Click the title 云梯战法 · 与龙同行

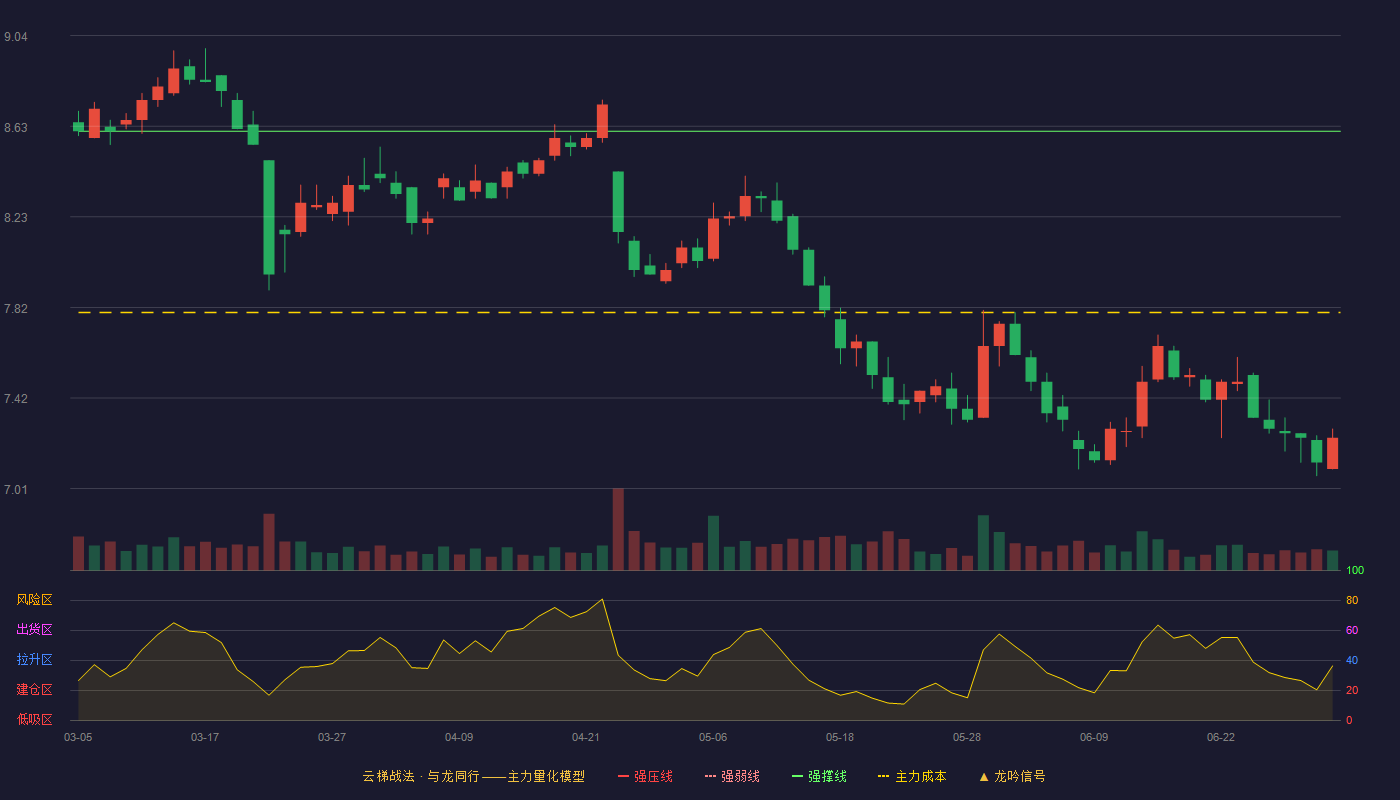coord(420,776)
